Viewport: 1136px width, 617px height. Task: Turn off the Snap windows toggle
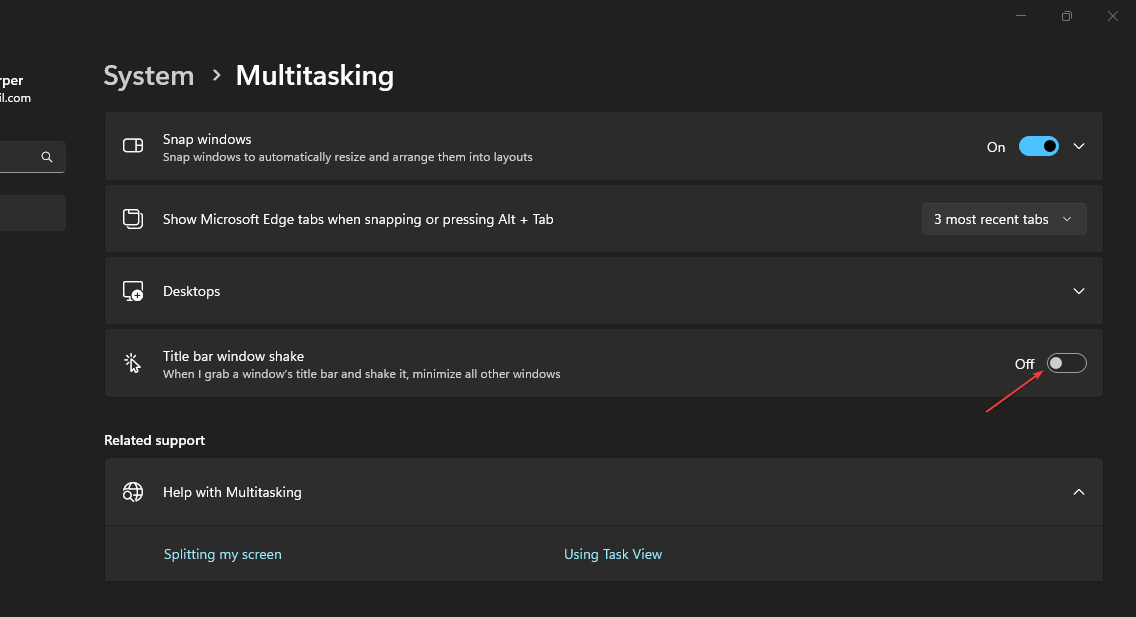click(x=1039, y=146)
